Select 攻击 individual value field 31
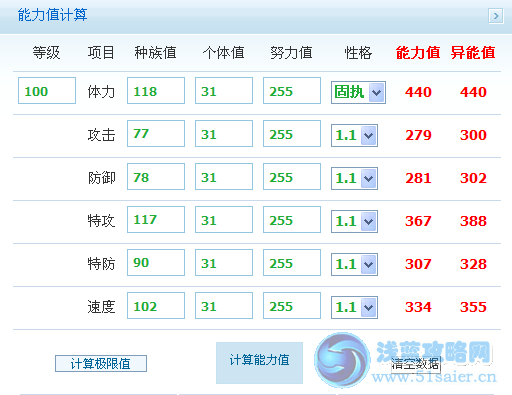 [x=224, y=133]
